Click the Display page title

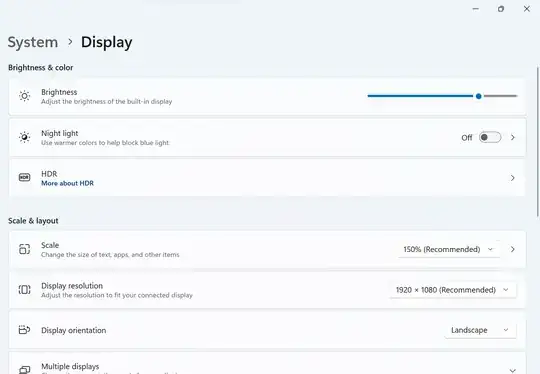107,42
